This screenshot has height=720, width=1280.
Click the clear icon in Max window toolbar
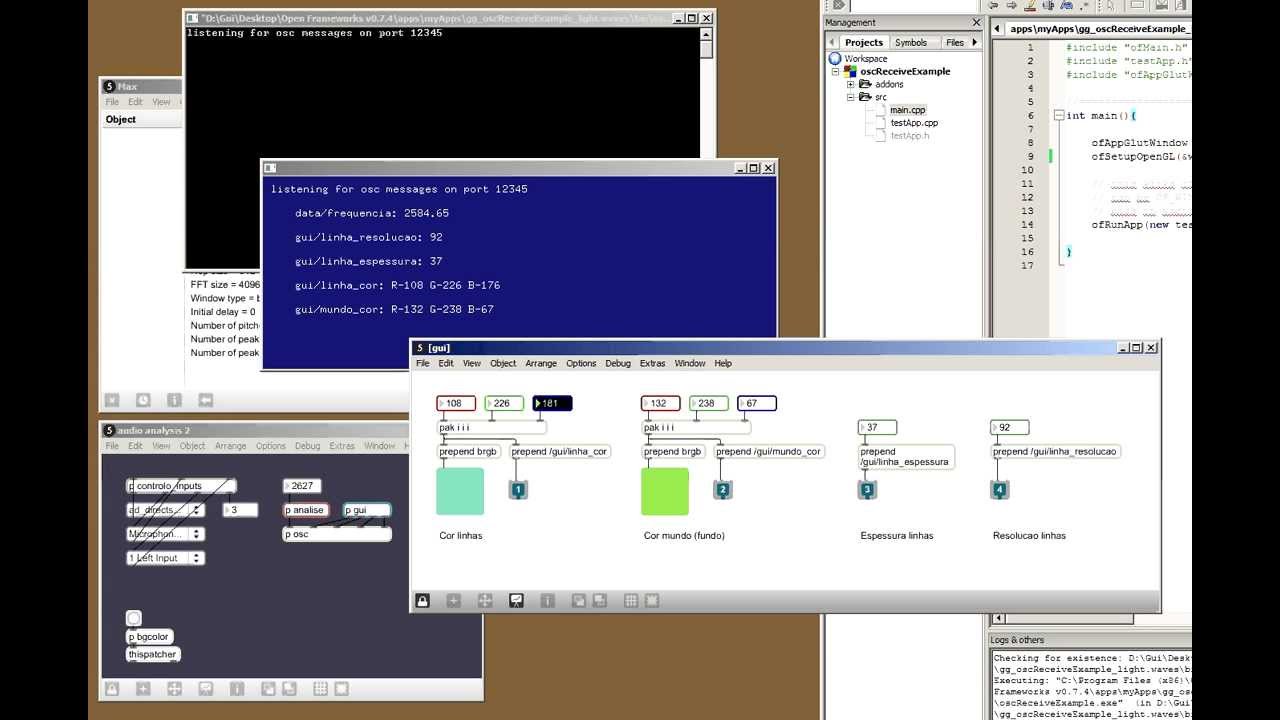pyautogui.click(x=112, y=400)
